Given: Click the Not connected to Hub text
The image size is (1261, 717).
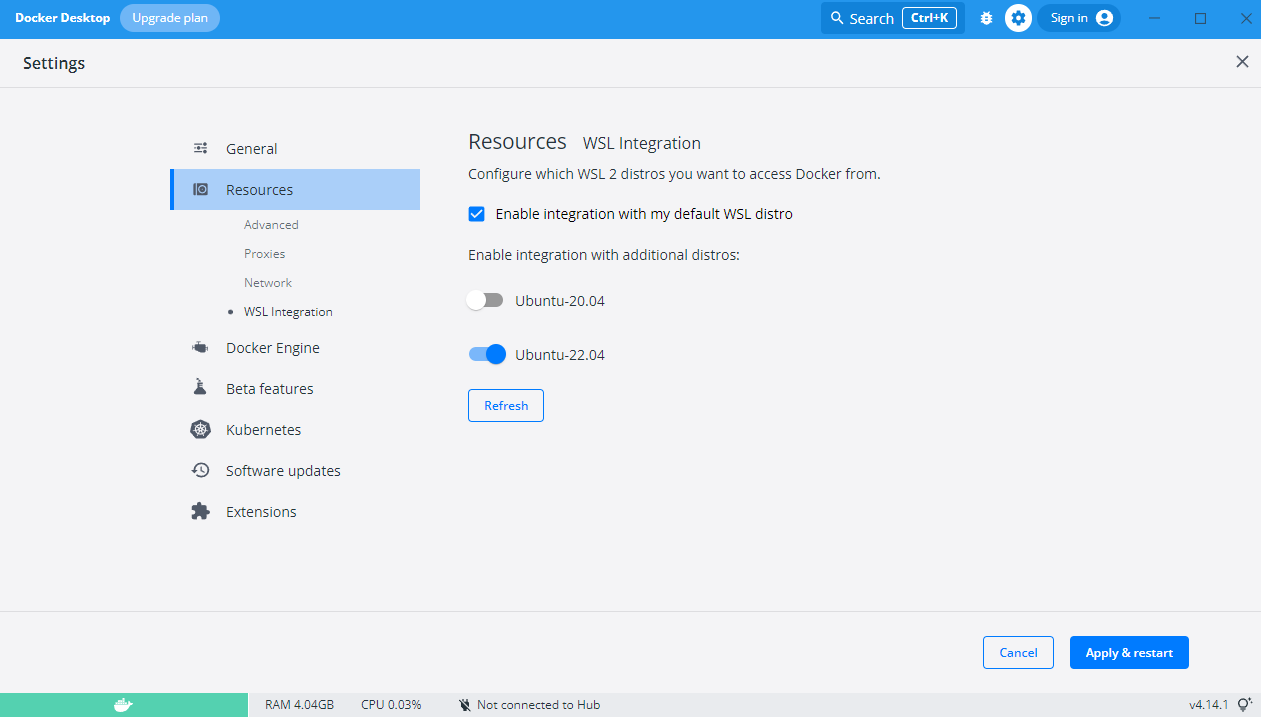Looking at the screenshot, I should [538, 705].
